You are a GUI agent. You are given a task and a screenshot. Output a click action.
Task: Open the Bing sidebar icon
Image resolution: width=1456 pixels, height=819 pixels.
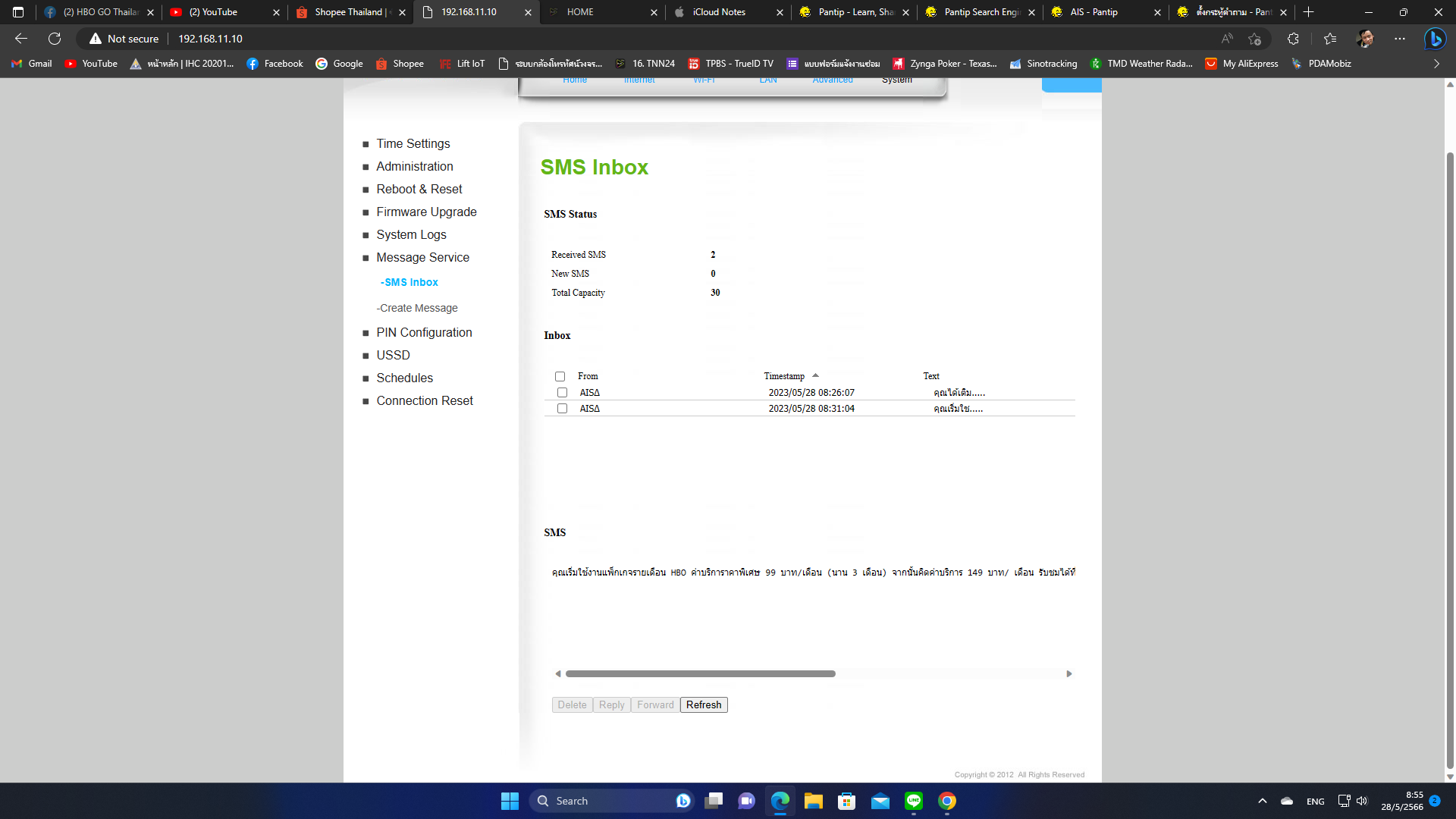pyautogui.click(x=1434, y=39)
